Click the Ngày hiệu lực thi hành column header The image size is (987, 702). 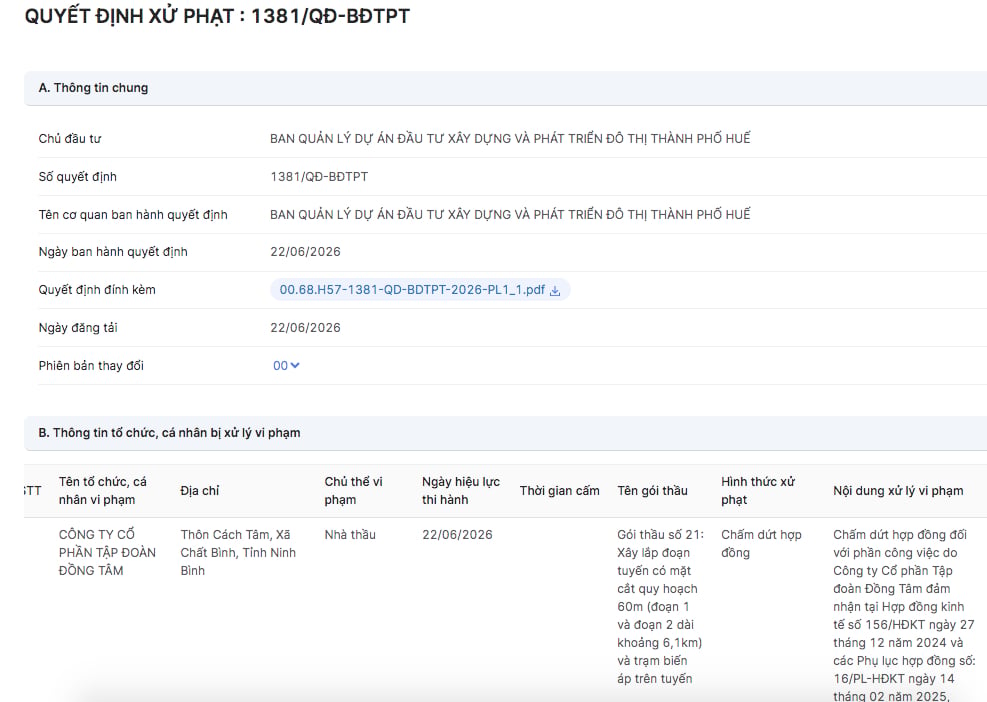tap(461, 490)
